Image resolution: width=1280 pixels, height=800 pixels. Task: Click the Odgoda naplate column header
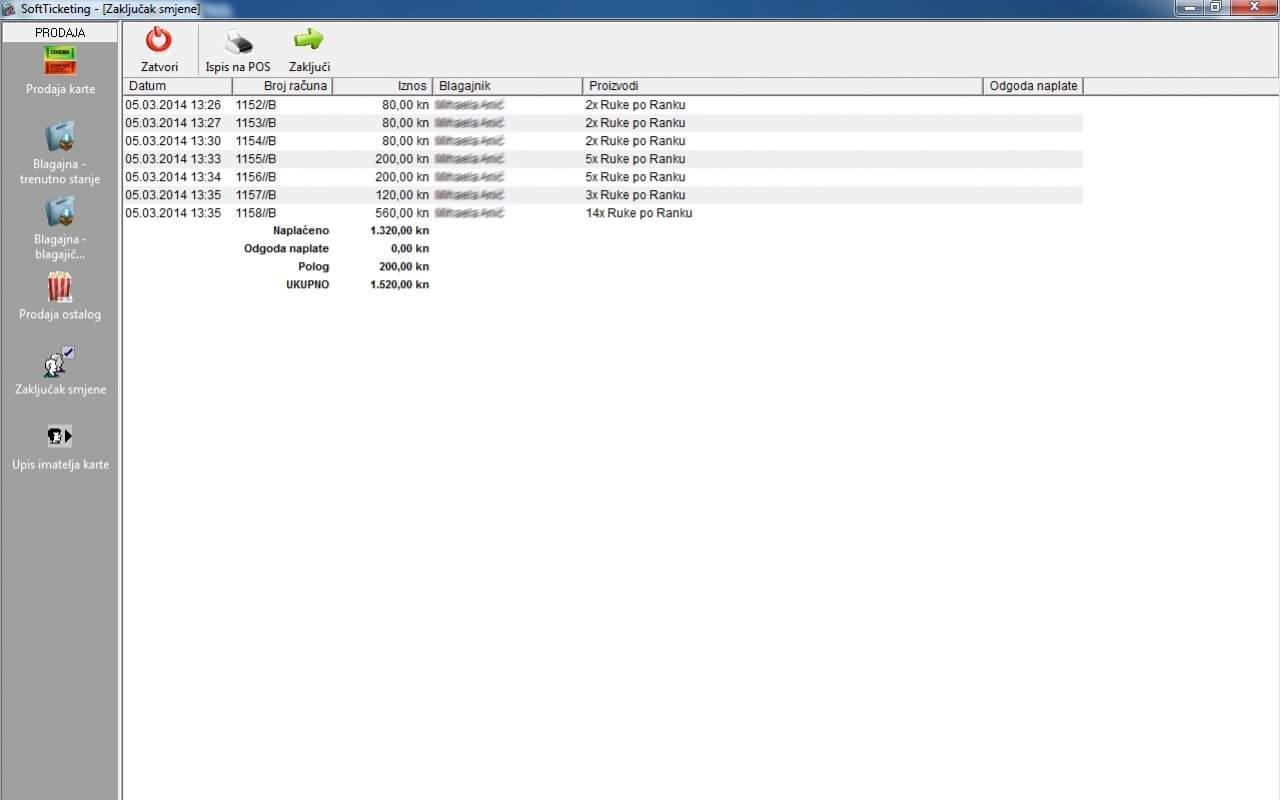coord(1033,86)
